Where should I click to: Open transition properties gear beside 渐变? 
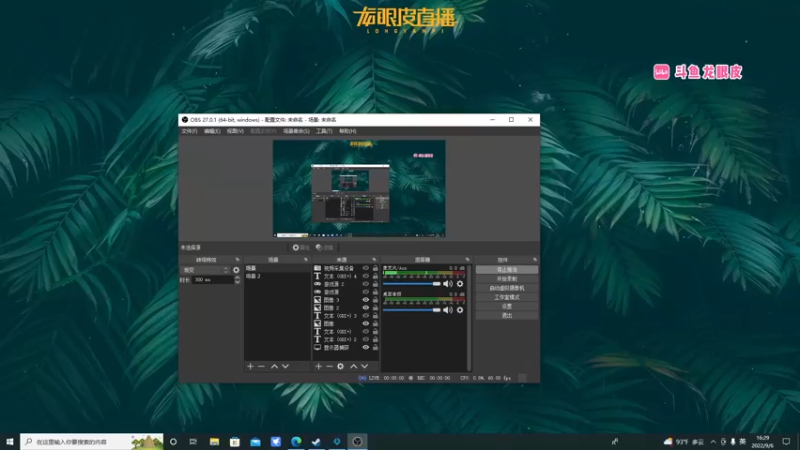click(x=236, y=270)
